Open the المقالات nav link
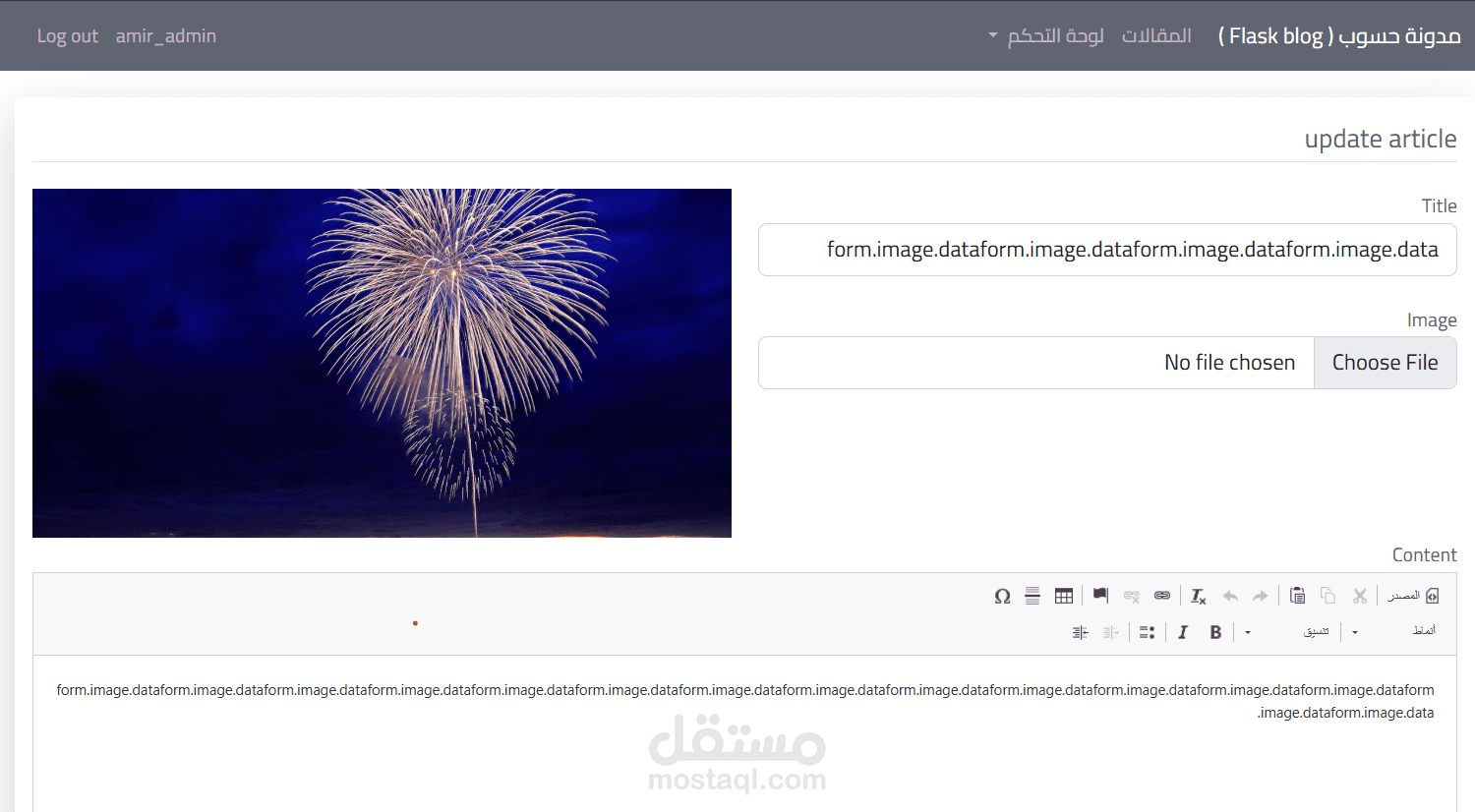The width and height of the screenshot is (1475, 812). 1156,35
